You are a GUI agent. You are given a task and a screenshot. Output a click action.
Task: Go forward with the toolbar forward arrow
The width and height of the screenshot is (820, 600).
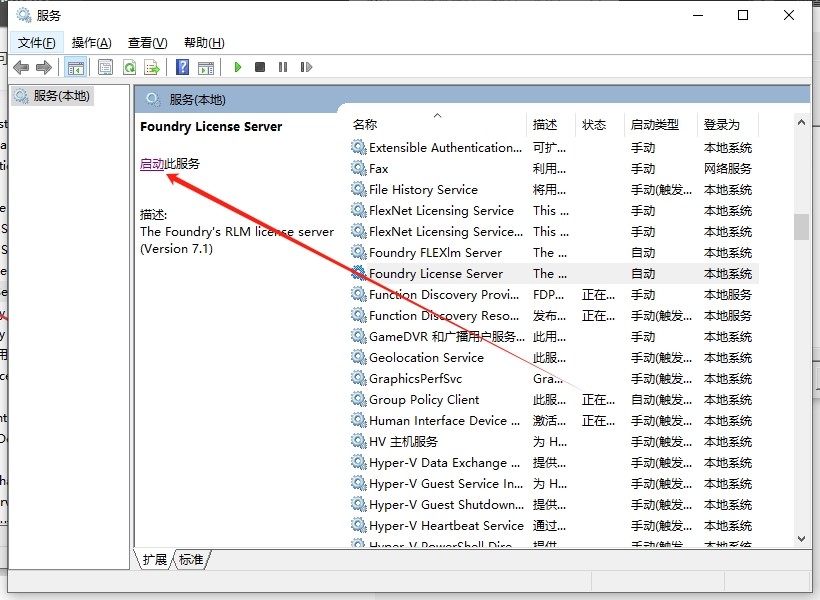[44, 67]
